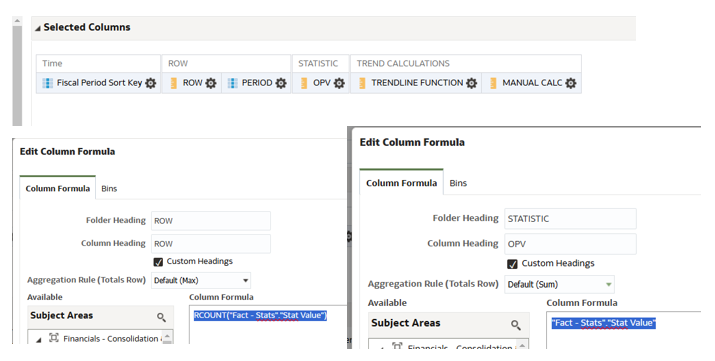Click the RCOUNT column formula text

pyautogui.click(x=260, y=315)
